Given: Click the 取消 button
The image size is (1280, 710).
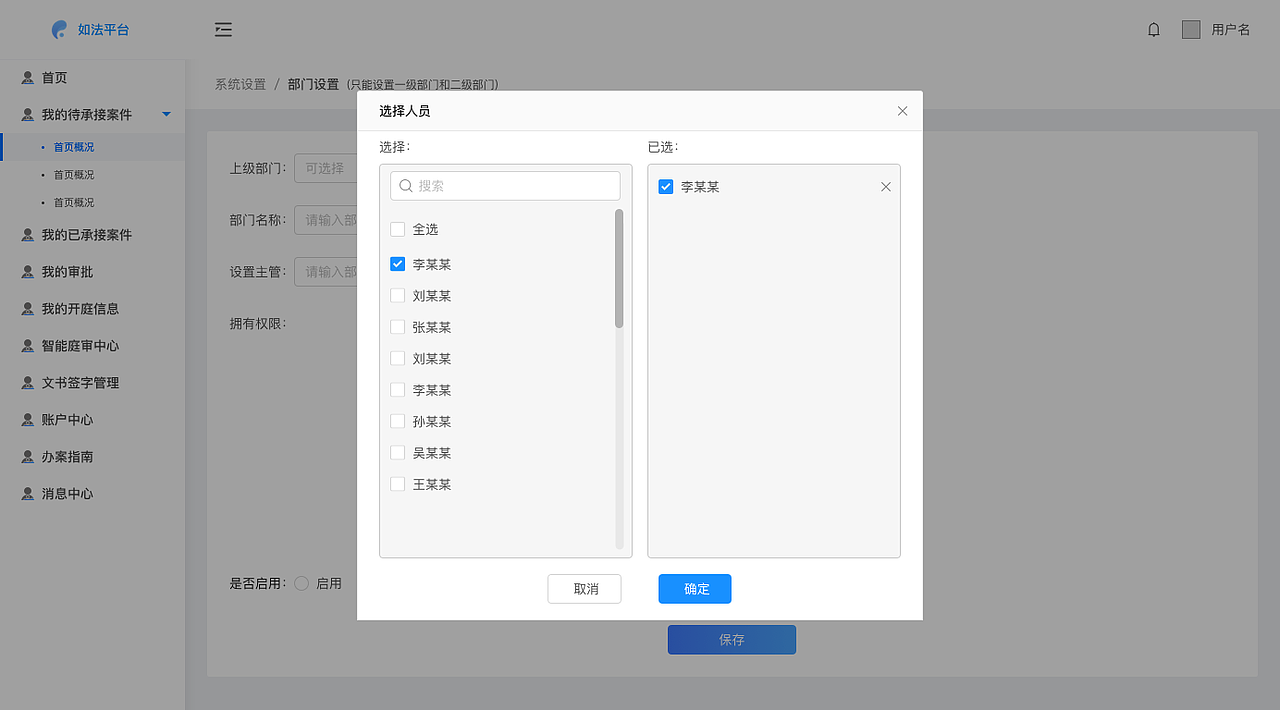Looking at the screenshot, I should tap(584, 589).
